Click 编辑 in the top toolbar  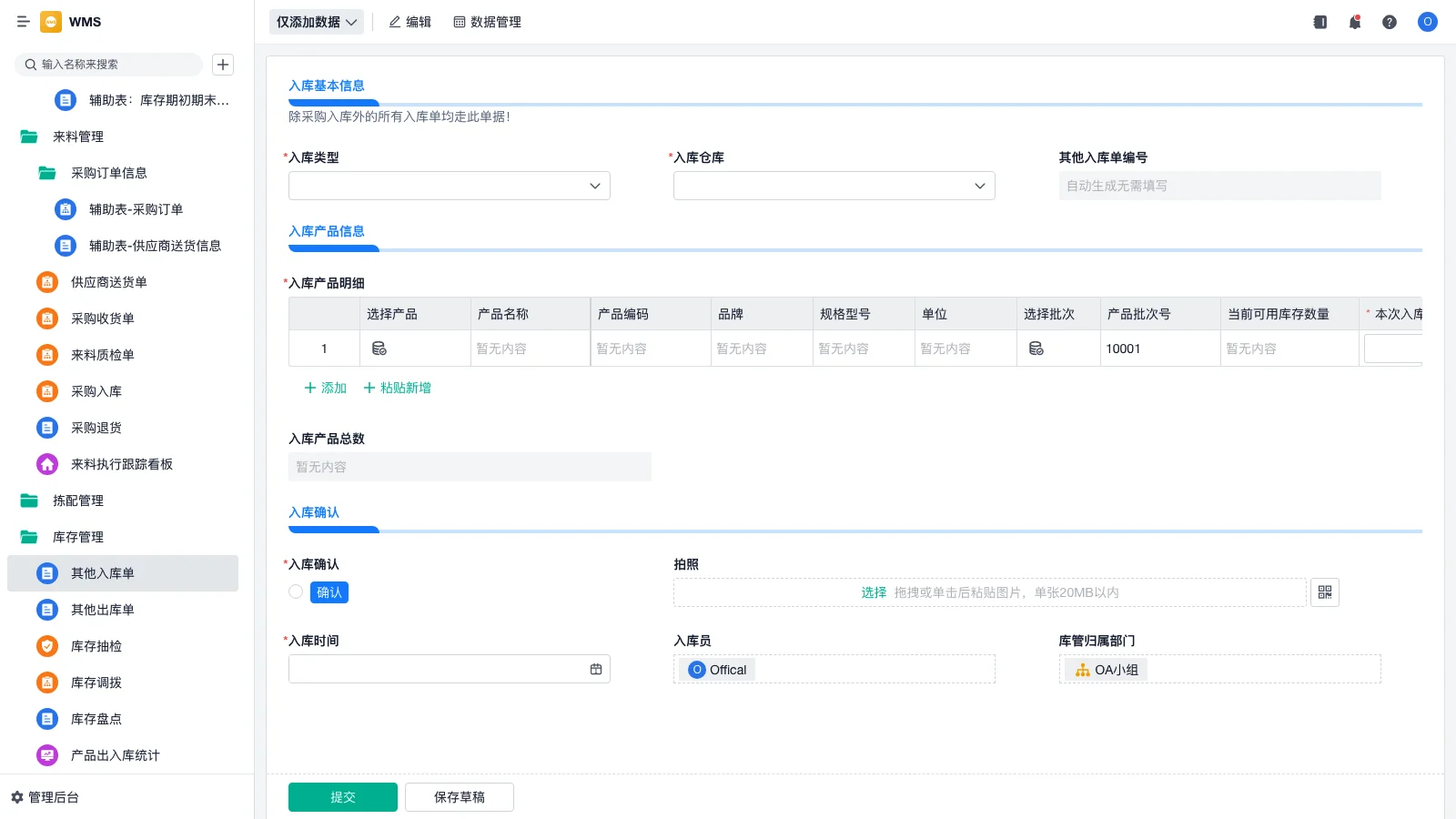pos(409,22)
